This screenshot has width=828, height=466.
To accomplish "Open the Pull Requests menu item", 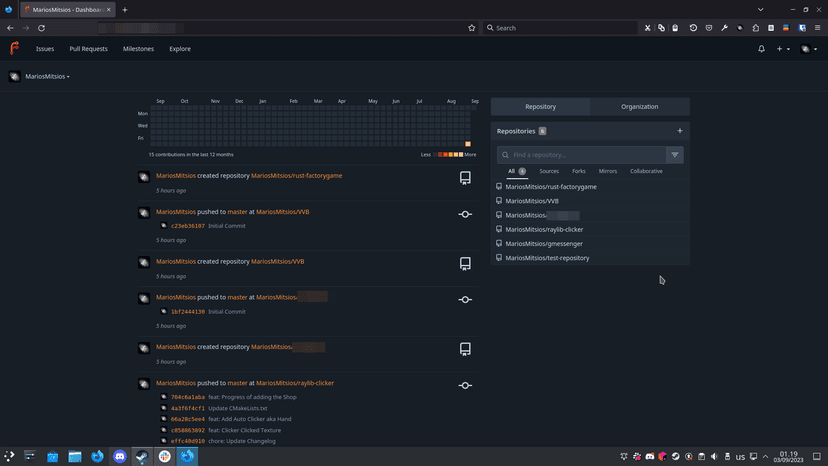I will [88, 48].
